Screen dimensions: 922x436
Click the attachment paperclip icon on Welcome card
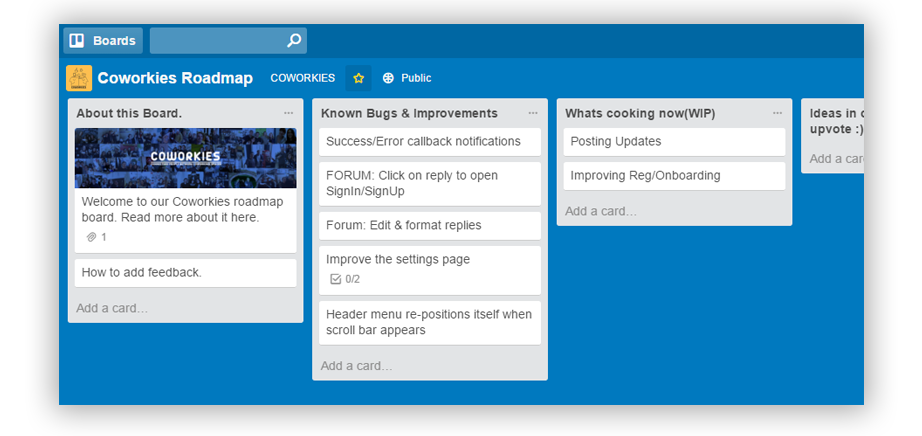[91, 237]
